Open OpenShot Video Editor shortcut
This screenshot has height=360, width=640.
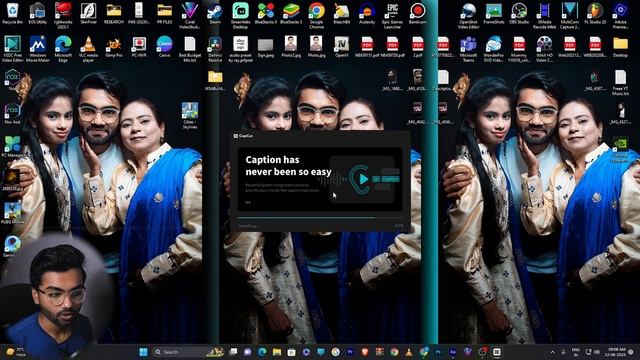(468, 15)
